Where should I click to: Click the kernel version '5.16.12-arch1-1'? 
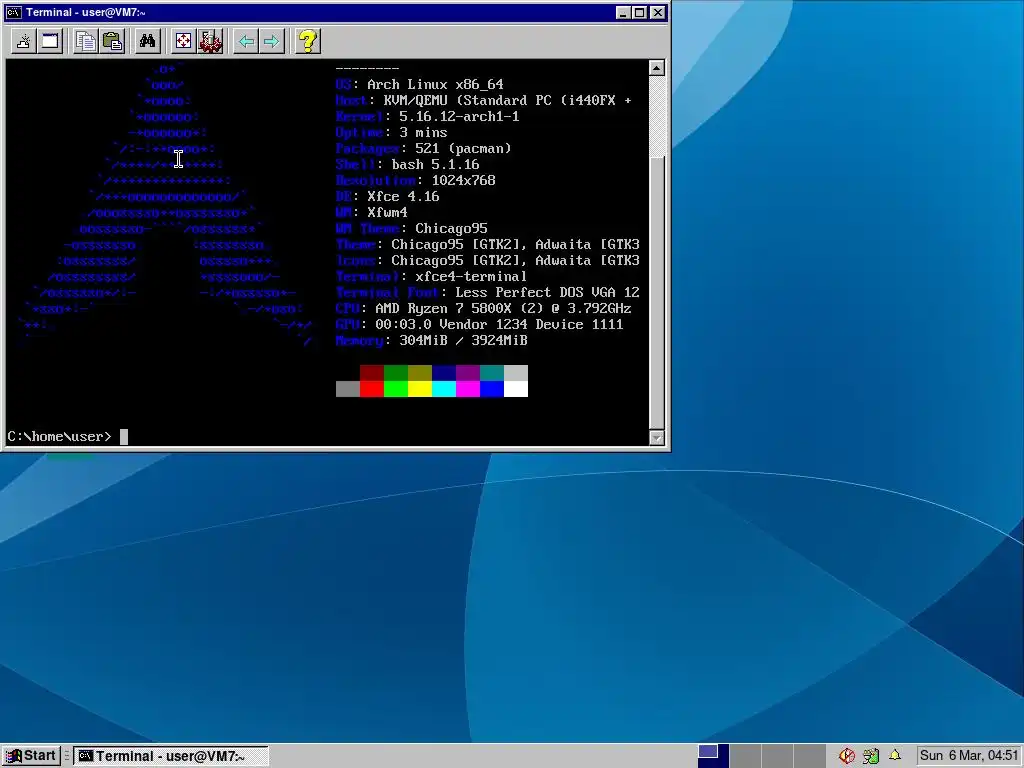click(459, 116)
